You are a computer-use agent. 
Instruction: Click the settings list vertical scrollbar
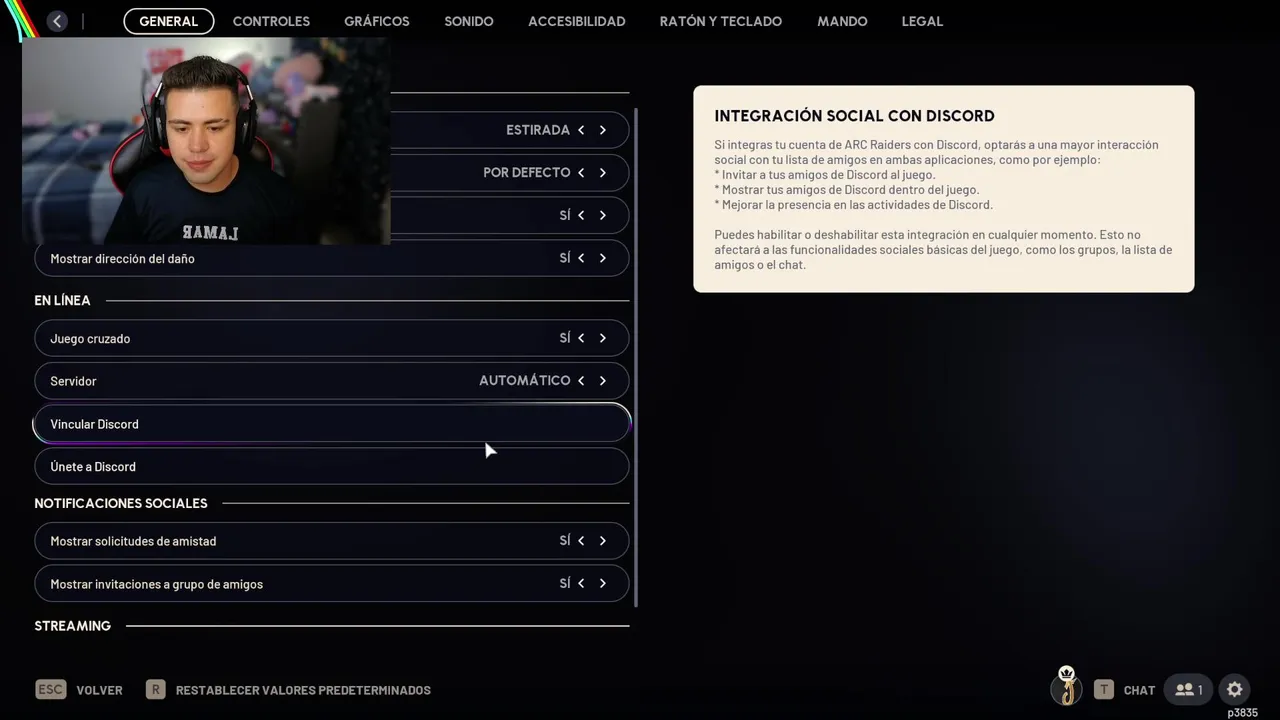click(x=636, y=357)
